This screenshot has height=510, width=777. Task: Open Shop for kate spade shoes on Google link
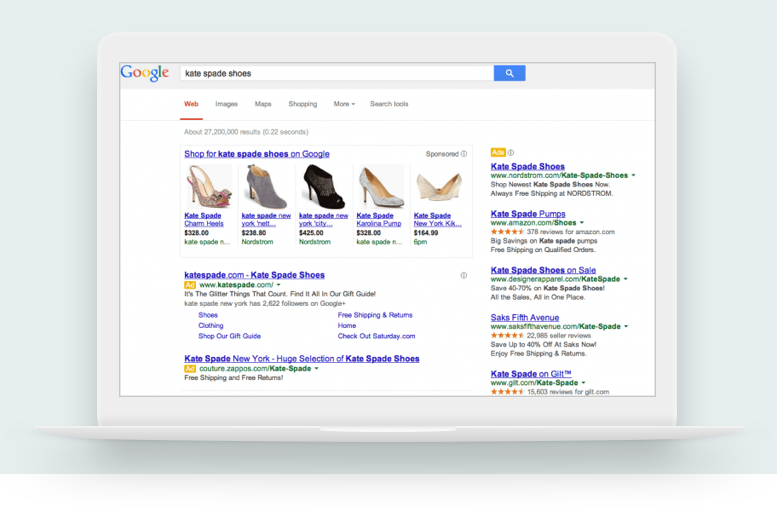coord(257,154)
